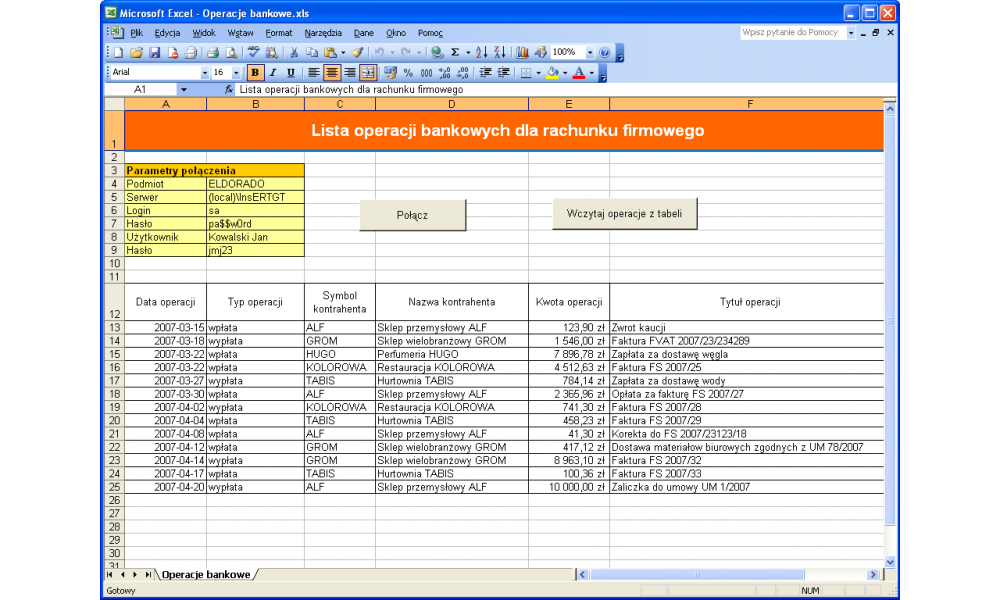The height and width of the screenshot is (600, 1000).
Task: Save the workbook with the floppy icon
Action: (x=154, y=53)
